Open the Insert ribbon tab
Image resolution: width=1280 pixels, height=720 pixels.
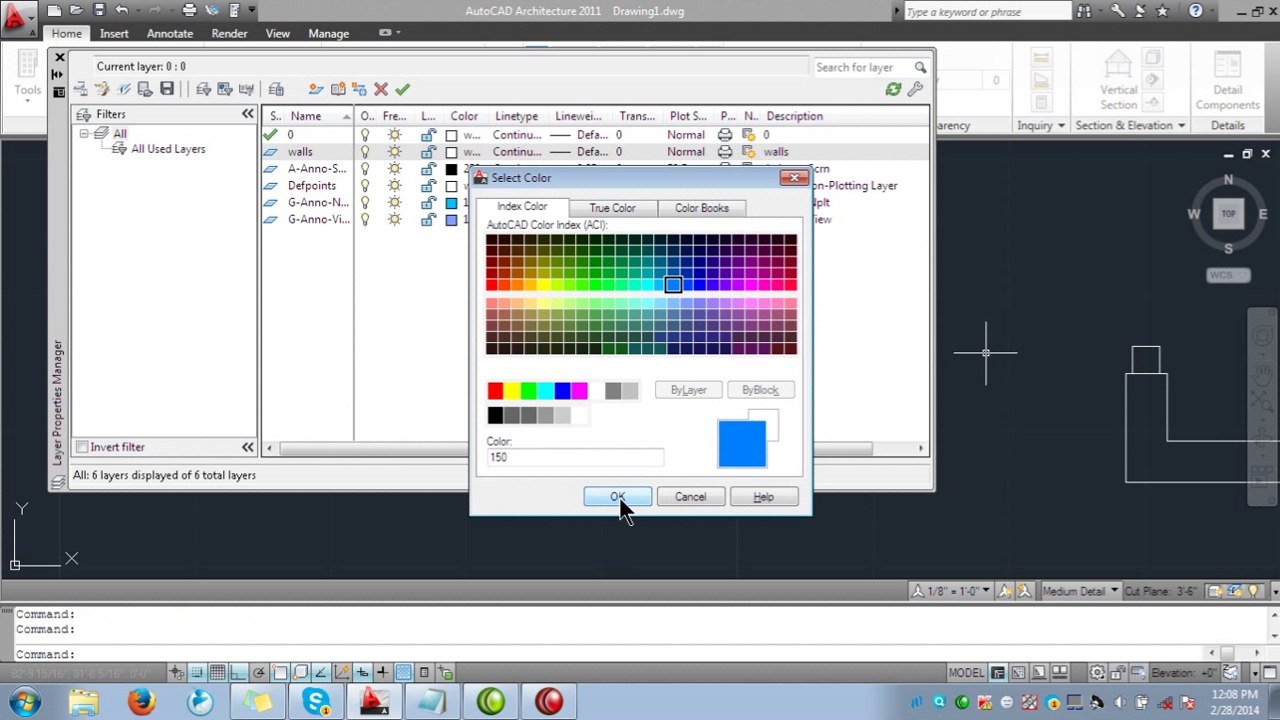click(x=114, y=33)
